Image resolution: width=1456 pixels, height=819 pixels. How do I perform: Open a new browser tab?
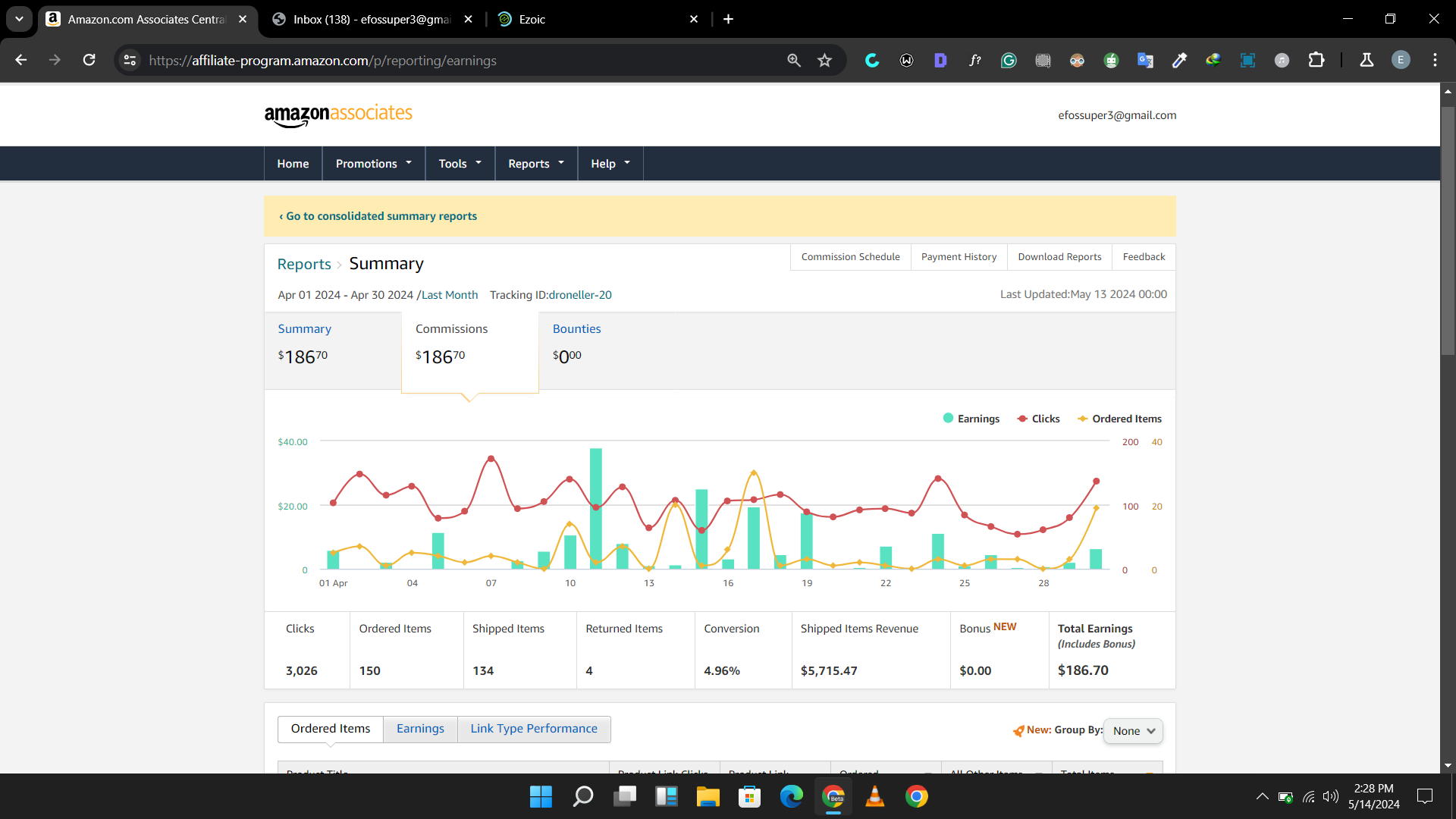point(728,19)
